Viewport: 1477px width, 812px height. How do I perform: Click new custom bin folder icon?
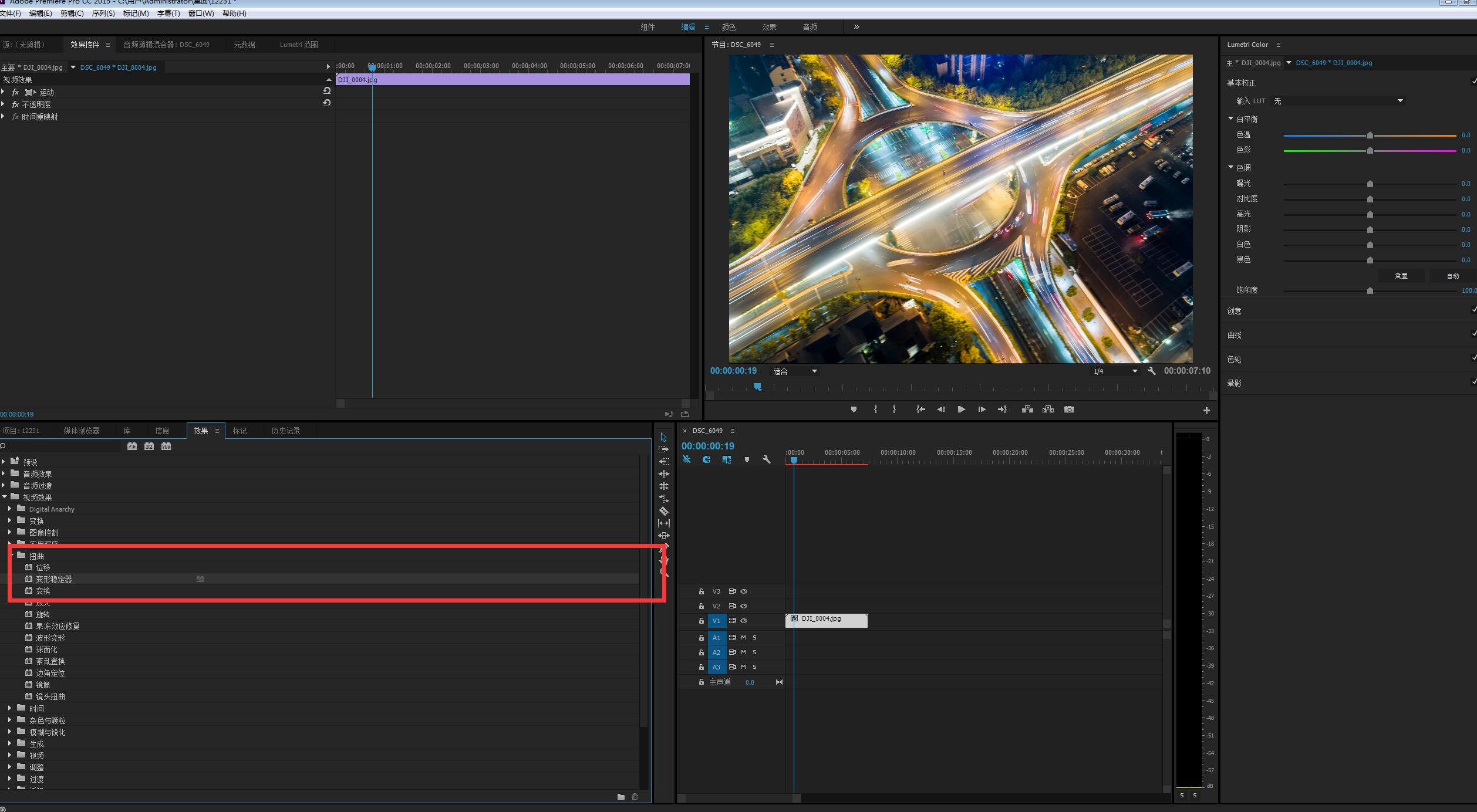[621, 797]
